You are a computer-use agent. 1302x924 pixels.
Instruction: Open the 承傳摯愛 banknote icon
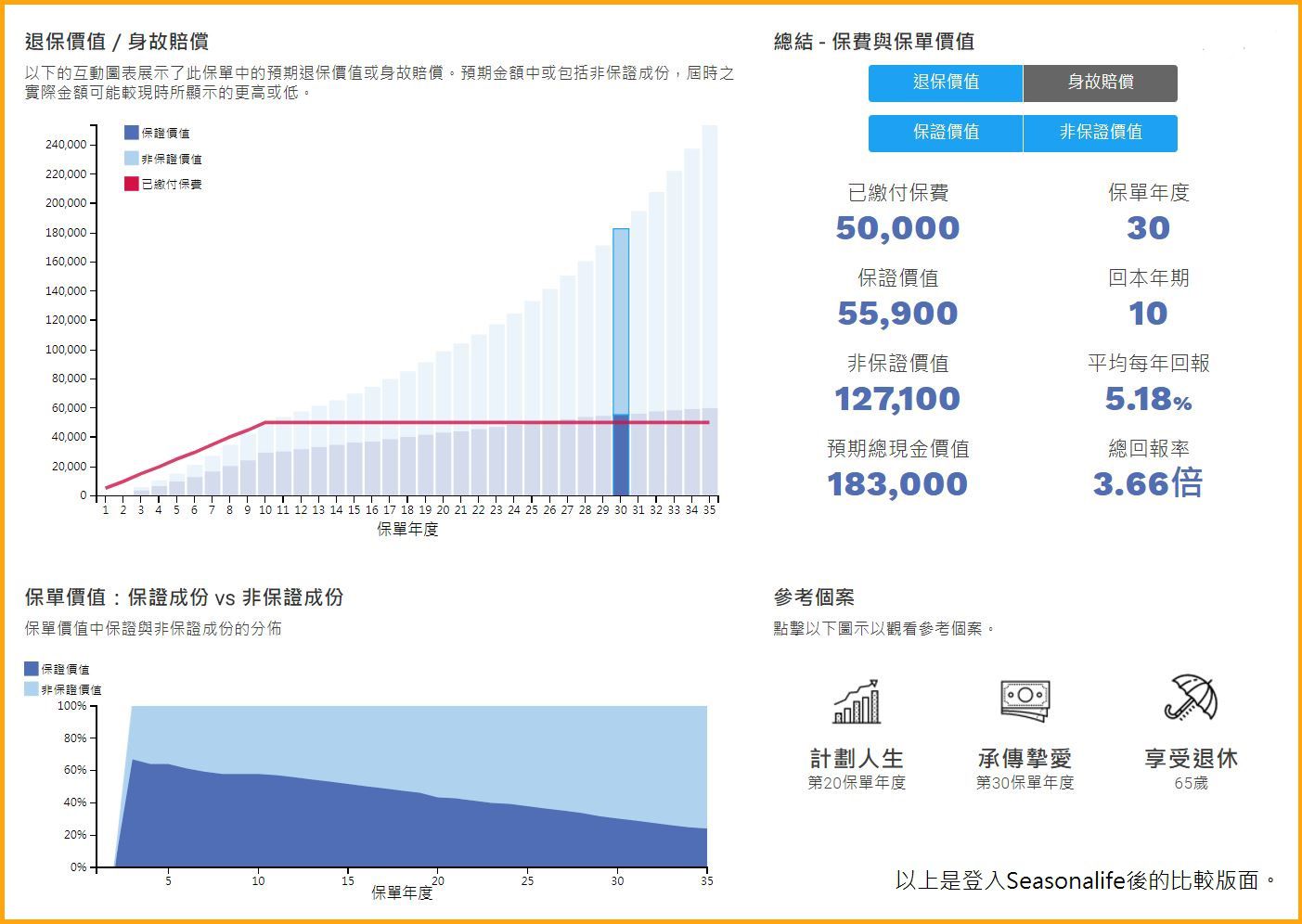point(1025,700)
